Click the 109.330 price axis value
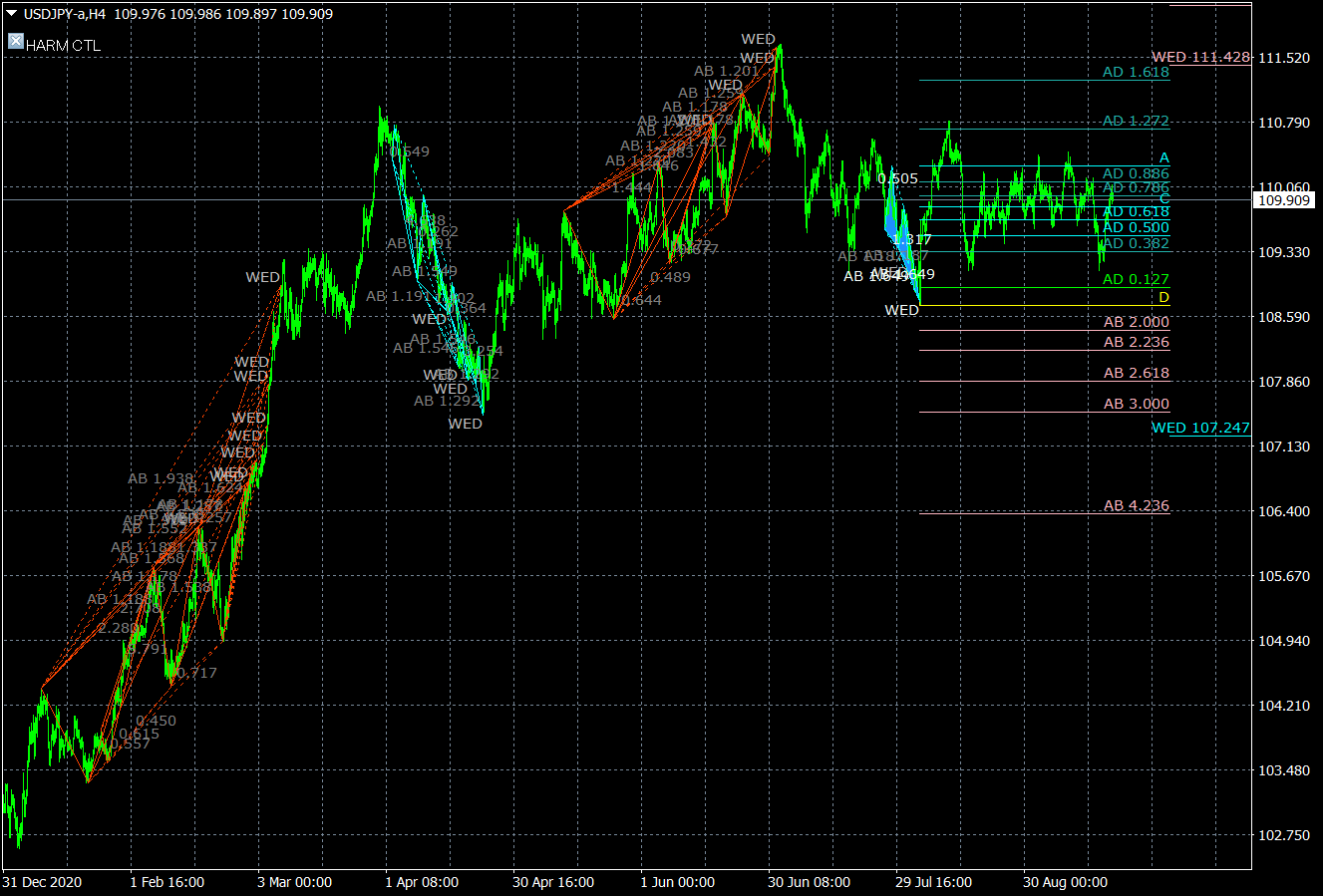The height and width of the screenshot is (896, 1323). (1284, 252)
